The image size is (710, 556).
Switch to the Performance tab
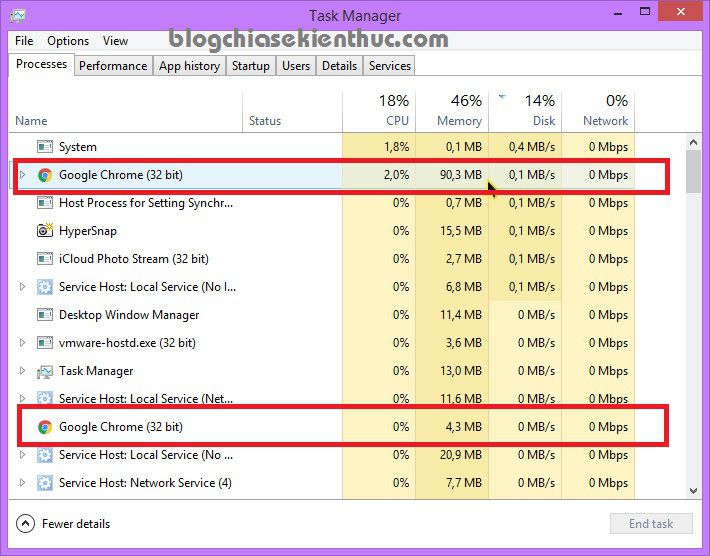tap(113, 66)
